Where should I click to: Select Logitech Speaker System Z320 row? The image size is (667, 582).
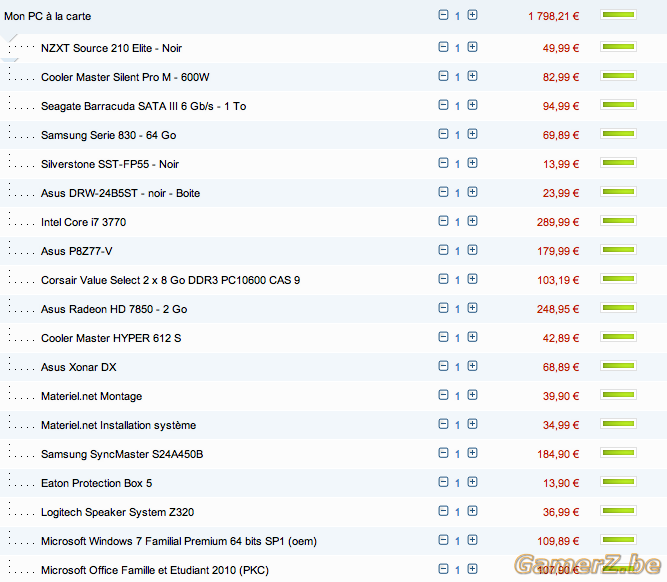334,512
